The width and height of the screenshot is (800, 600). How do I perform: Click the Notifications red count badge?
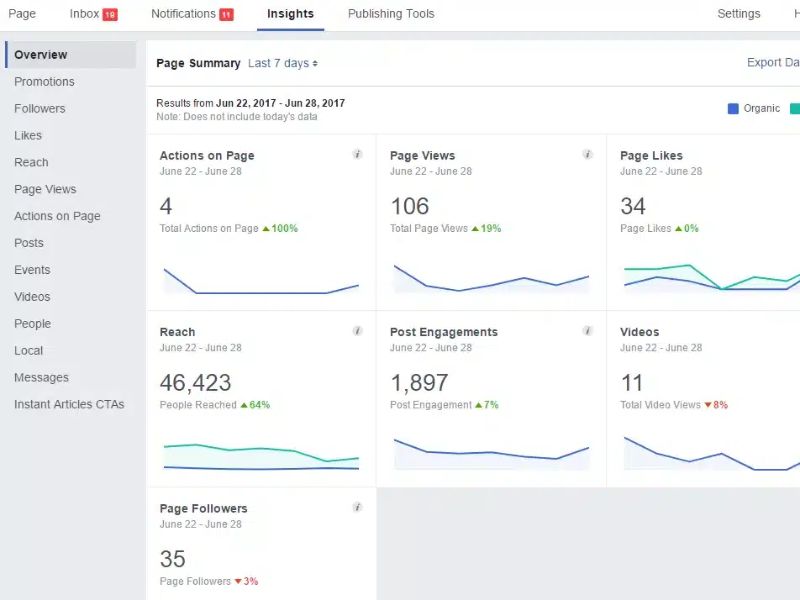pos(226,15)
